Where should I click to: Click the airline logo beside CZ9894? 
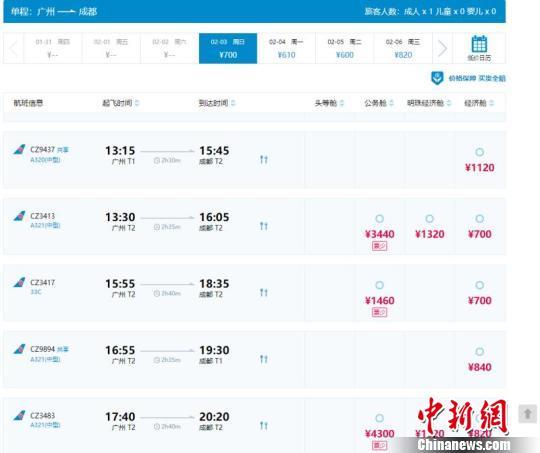19,349
